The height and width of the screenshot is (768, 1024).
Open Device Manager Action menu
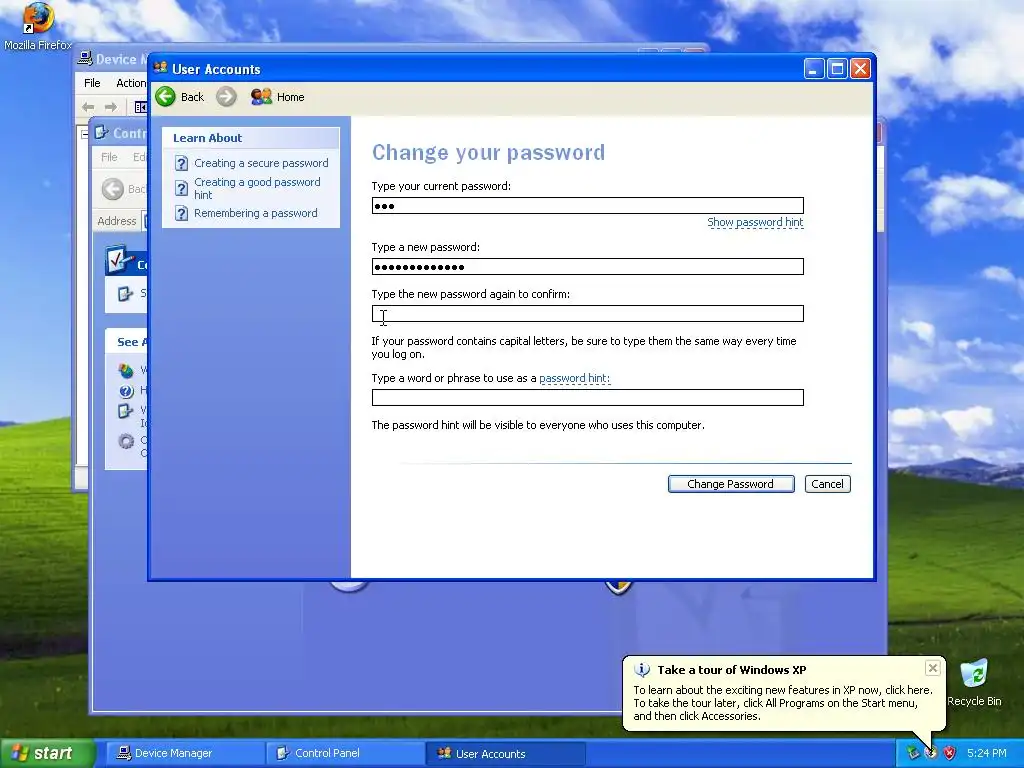click(131, 83)
